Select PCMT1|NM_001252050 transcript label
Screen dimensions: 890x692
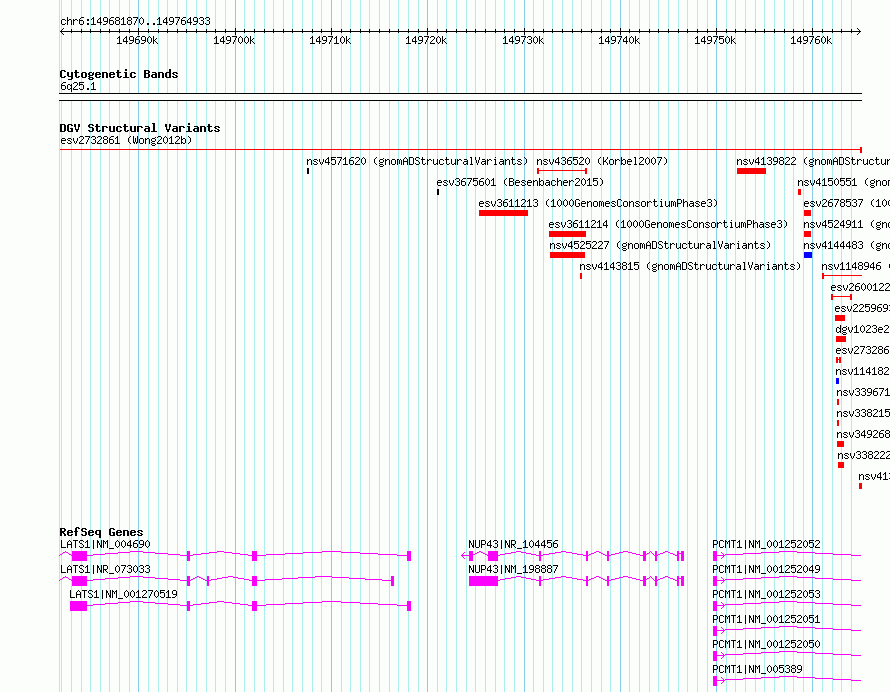point(766,644)
